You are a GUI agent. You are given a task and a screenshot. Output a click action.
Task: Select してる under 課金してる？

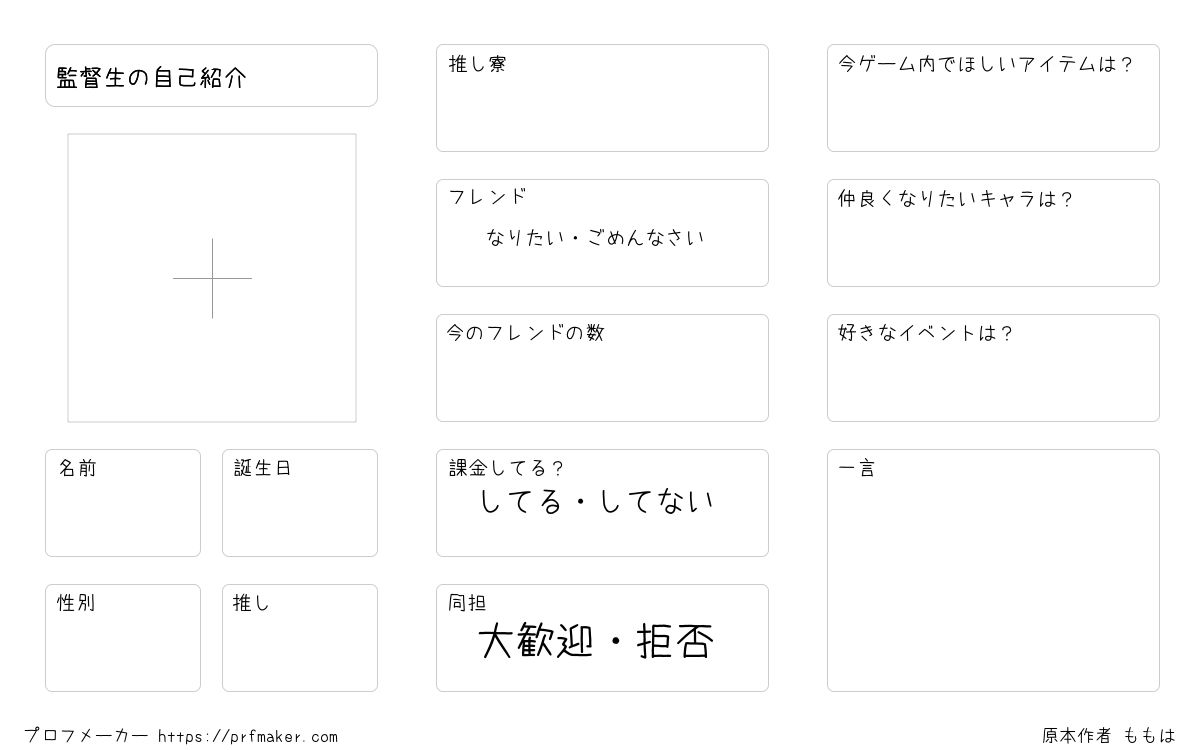pos(521,501)
